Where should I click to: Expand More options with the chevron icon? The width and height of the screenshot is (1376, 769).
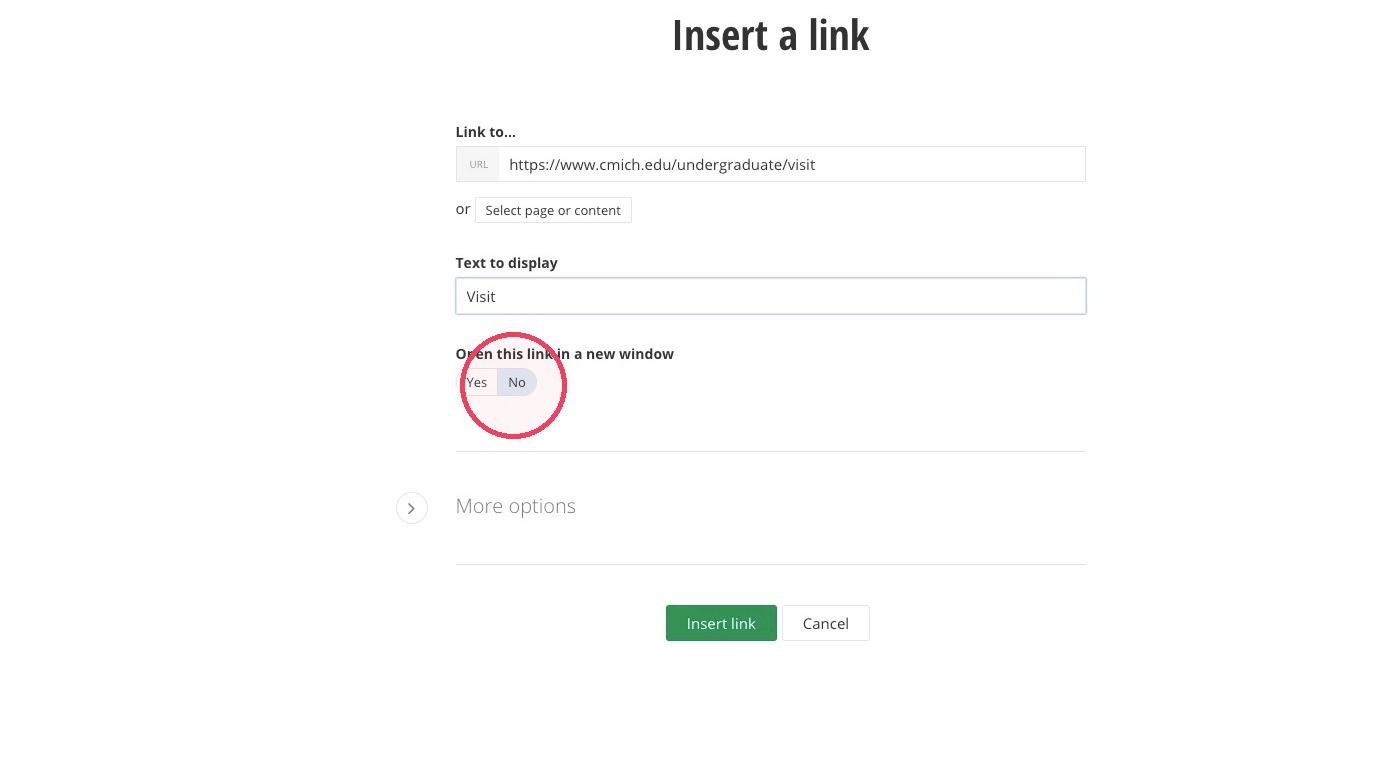tap(411, 508)
